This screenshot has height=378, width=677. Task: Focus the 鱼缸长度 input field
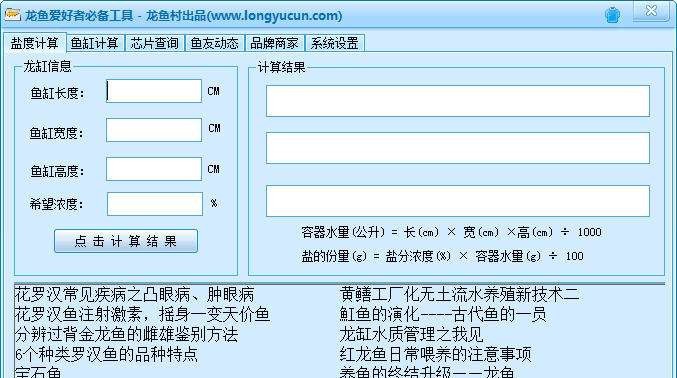click(x=154, y=91)
